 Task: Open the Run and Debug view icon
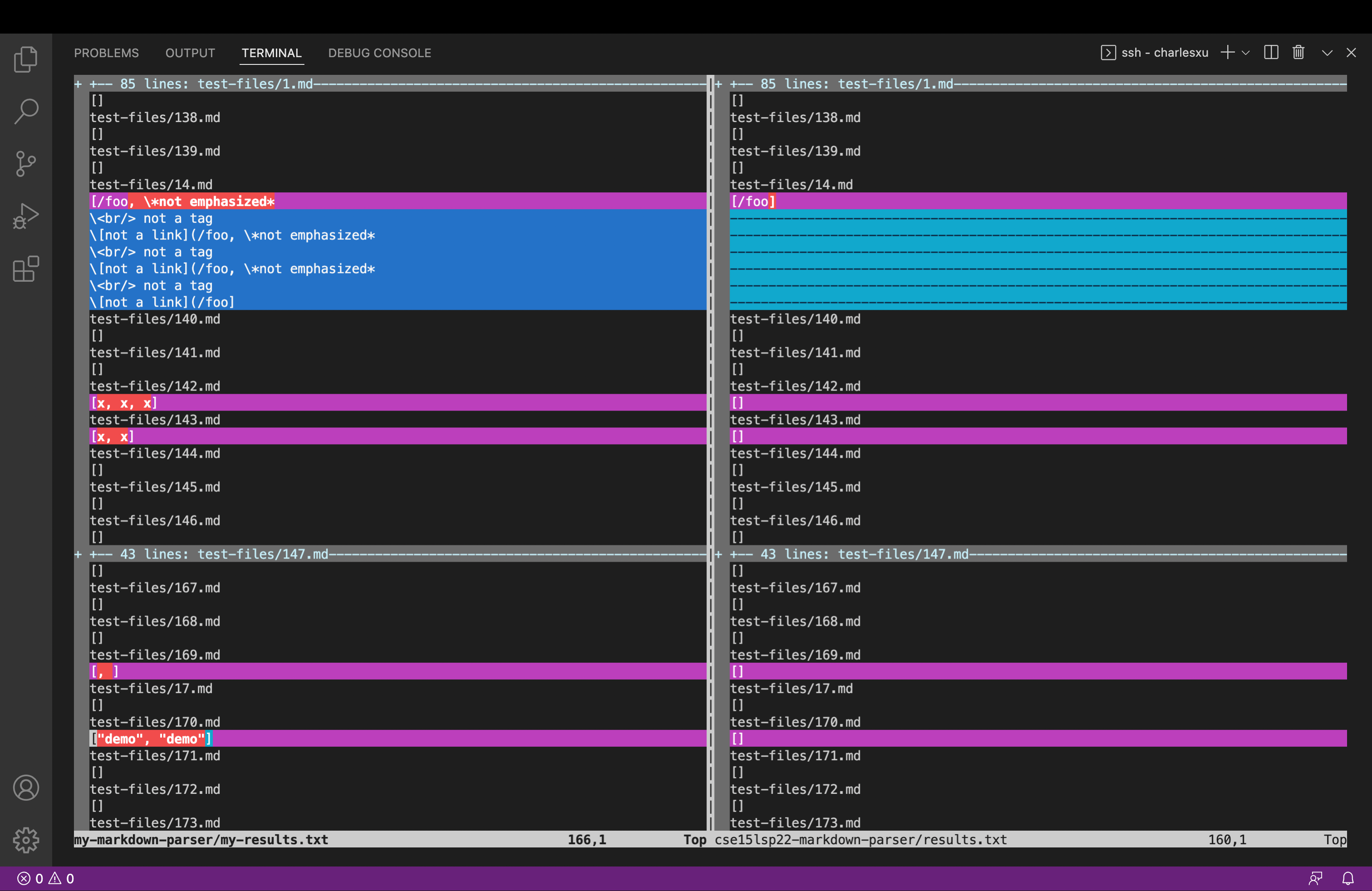26,216
